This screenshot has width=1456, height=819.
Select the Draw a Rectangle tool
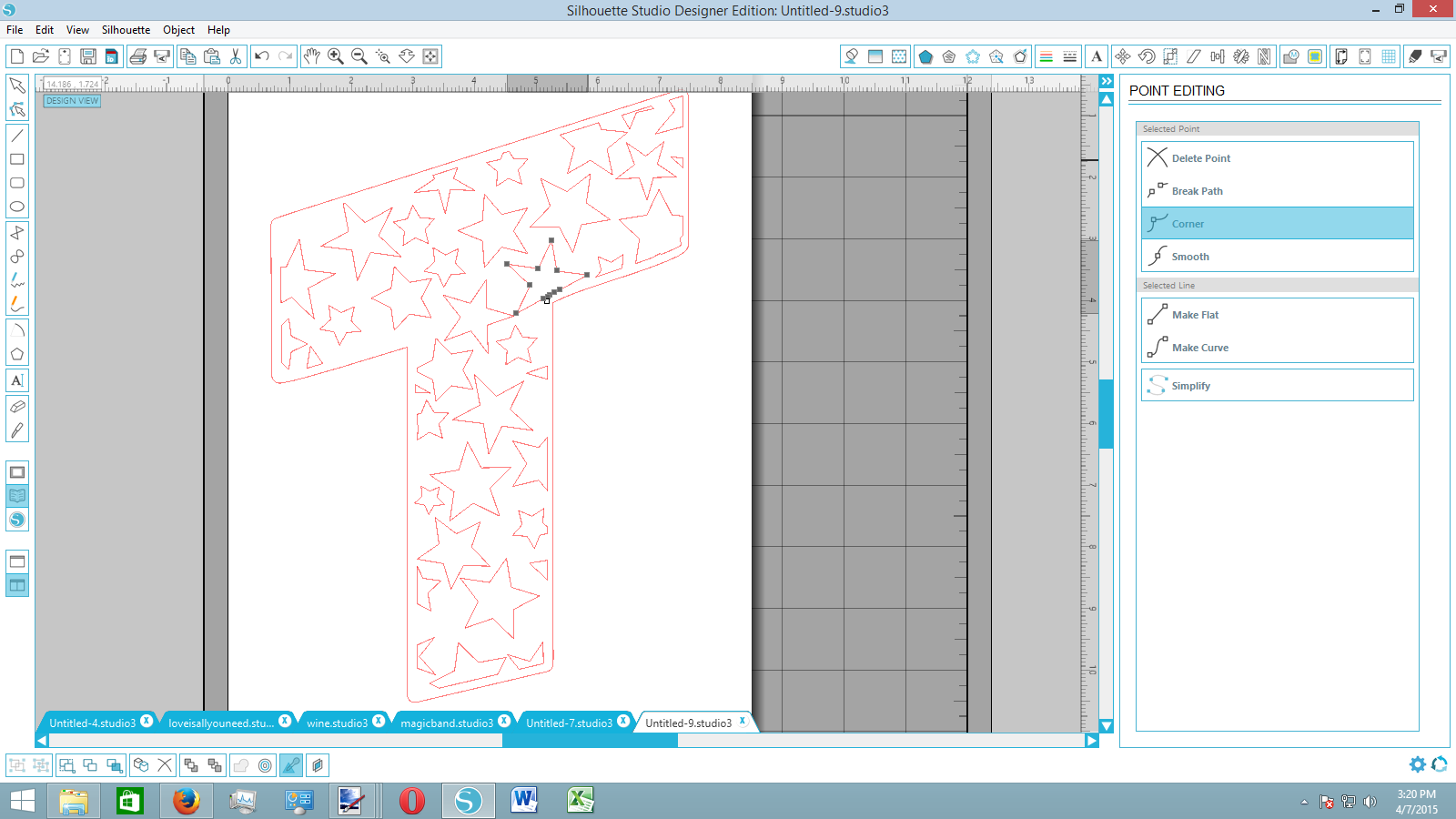(x=17, y=159)
